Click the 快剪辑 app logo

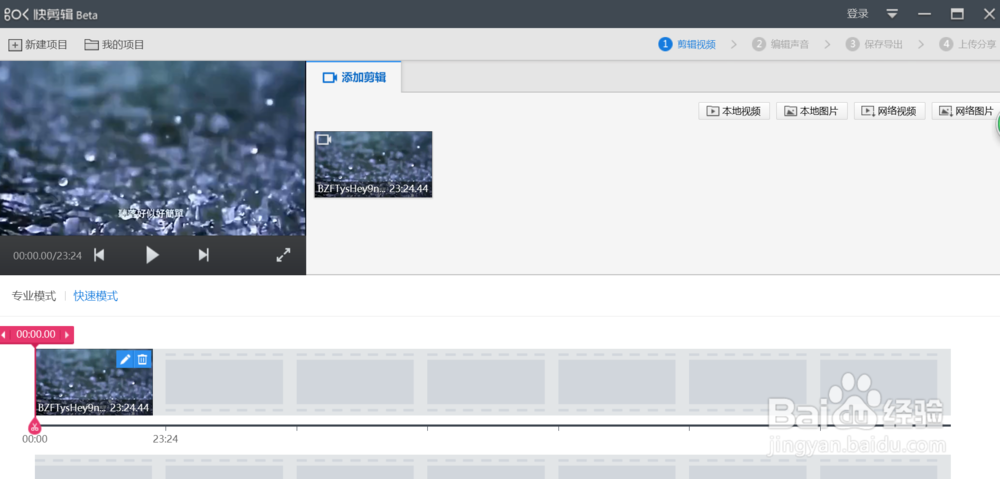(x=51, y=14)
